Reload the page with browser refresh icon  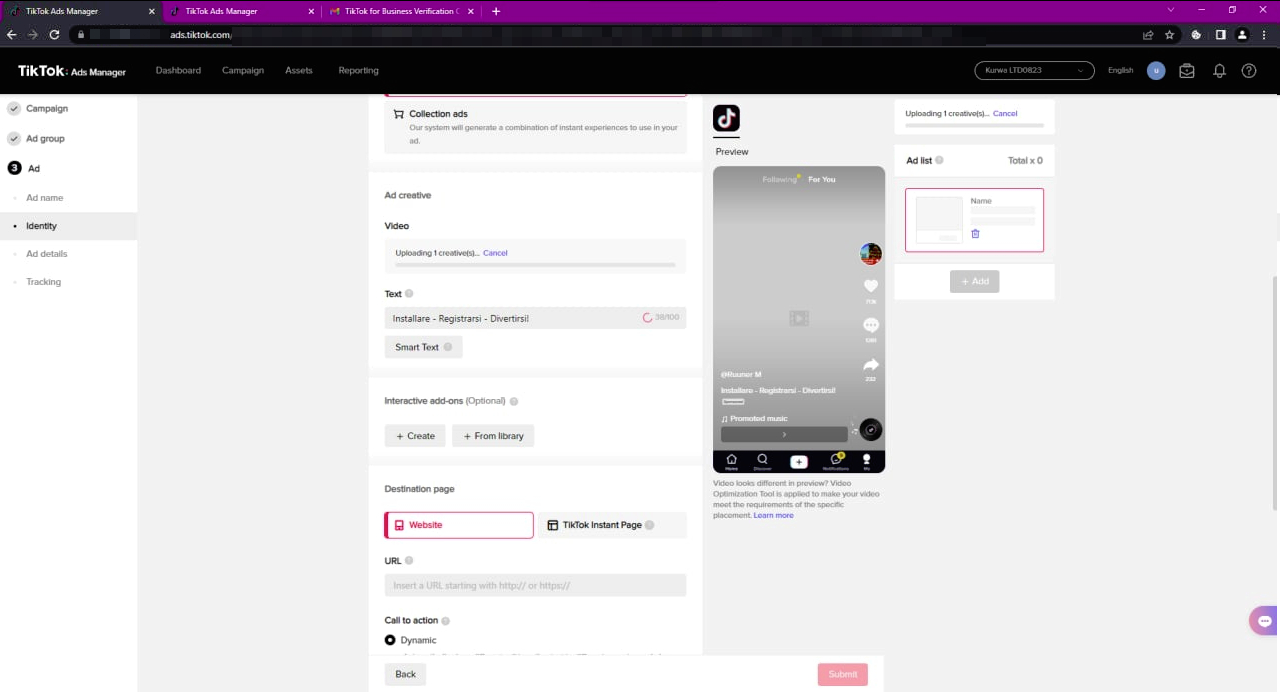tap(54, 34)
